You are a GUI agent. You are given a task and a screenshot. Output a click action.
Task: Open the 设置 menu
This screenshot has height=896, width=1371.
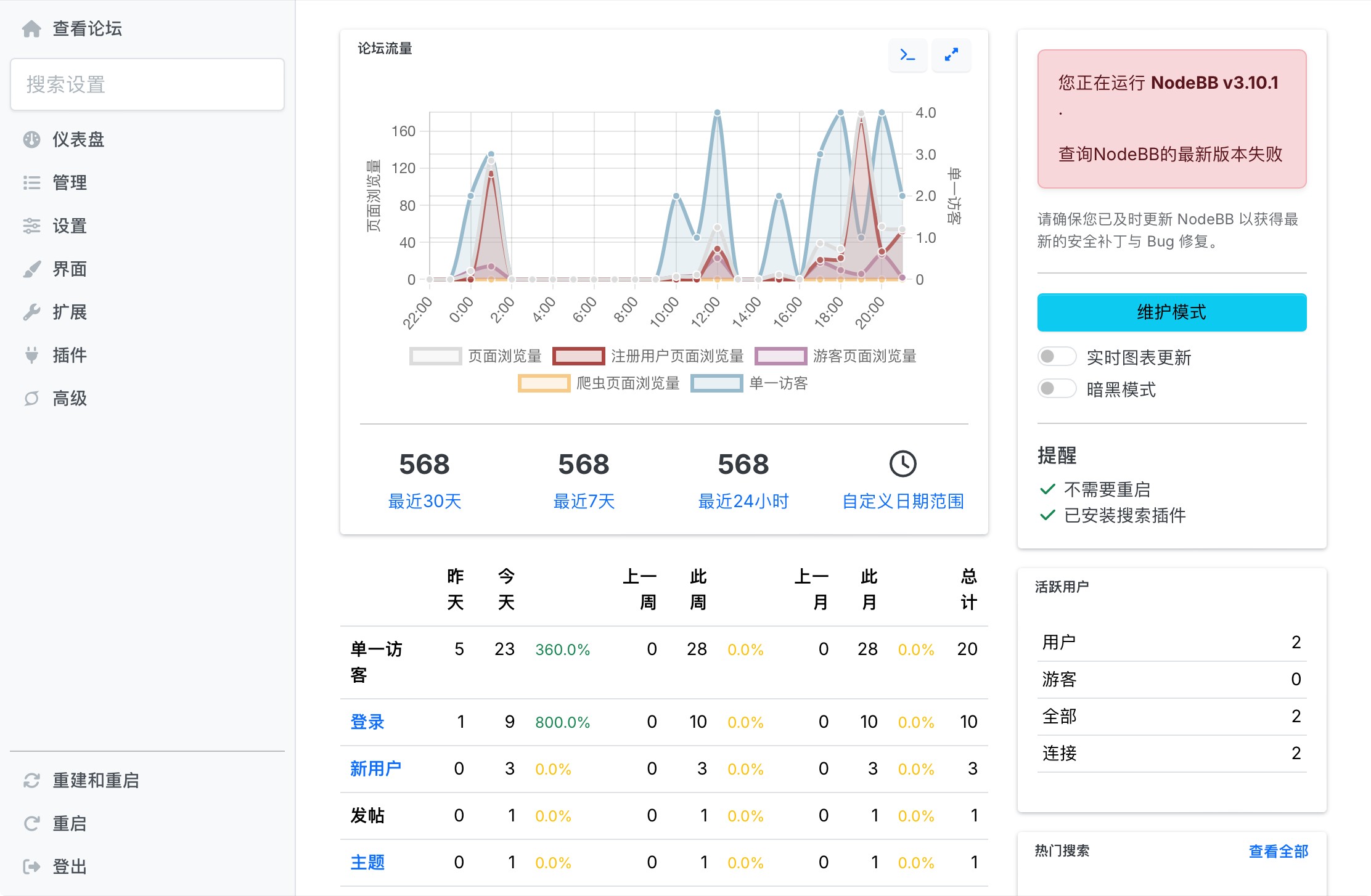click(70, 226)
